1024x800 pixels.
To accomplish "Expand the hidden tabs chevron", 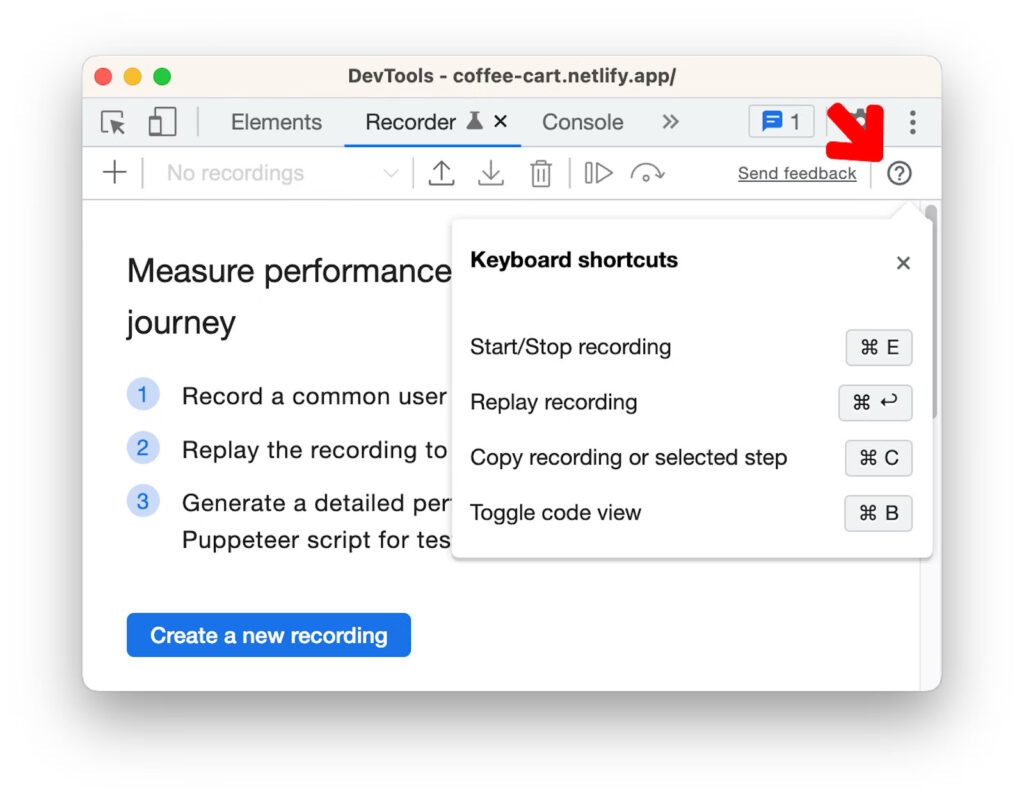I will 670,121.
